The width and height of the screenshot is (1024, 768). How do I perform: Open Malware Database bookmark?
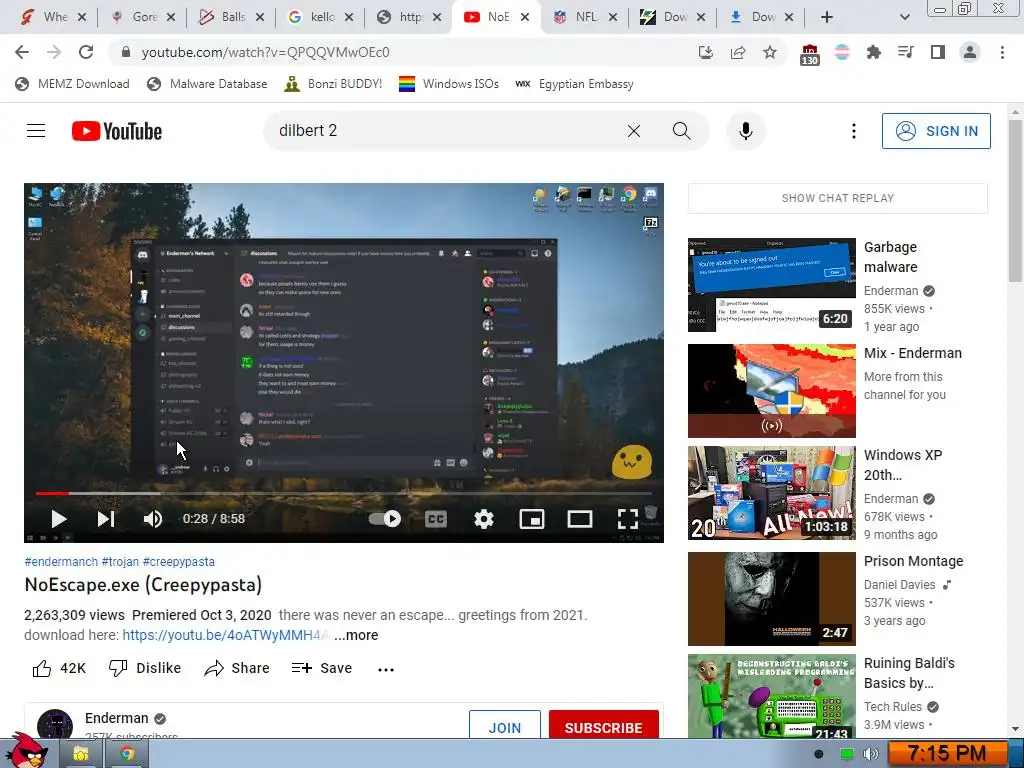pyautogui.click(x=207, y=84)
